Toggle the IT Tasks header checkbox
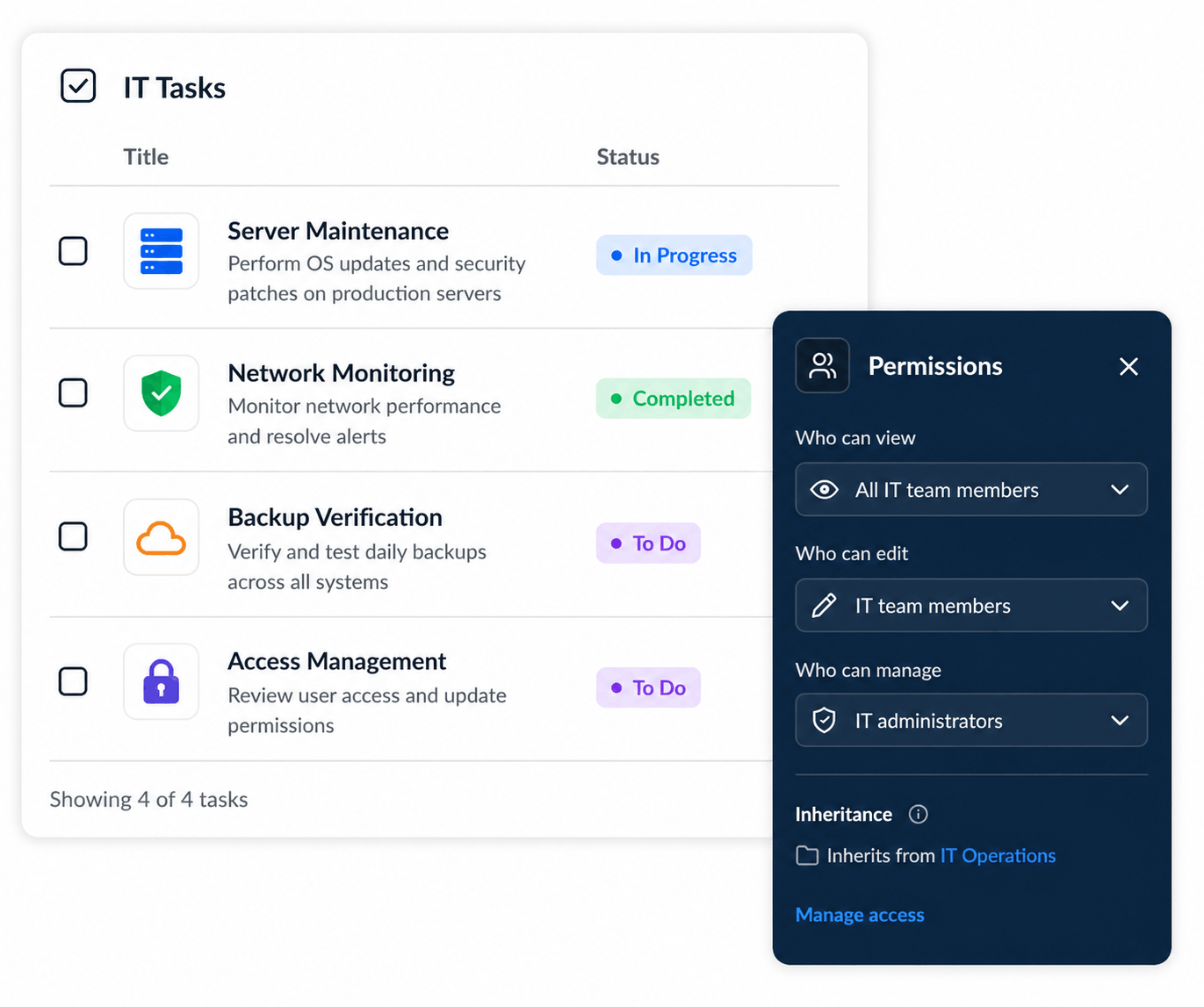 (x=78, y=86)
